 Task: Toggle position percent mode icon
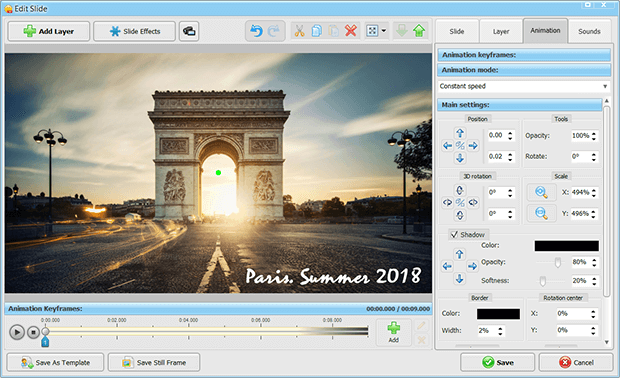460,146
